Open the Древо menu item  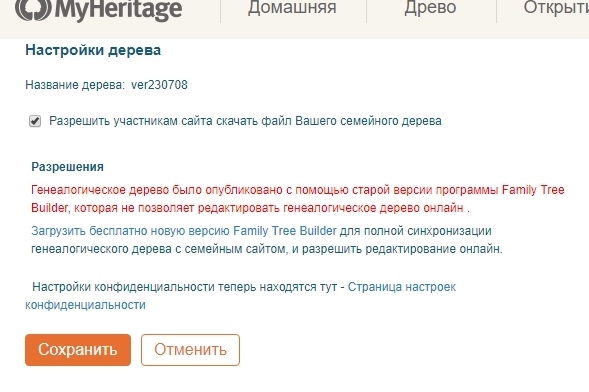pyautogui.click(x=430, y=8)
